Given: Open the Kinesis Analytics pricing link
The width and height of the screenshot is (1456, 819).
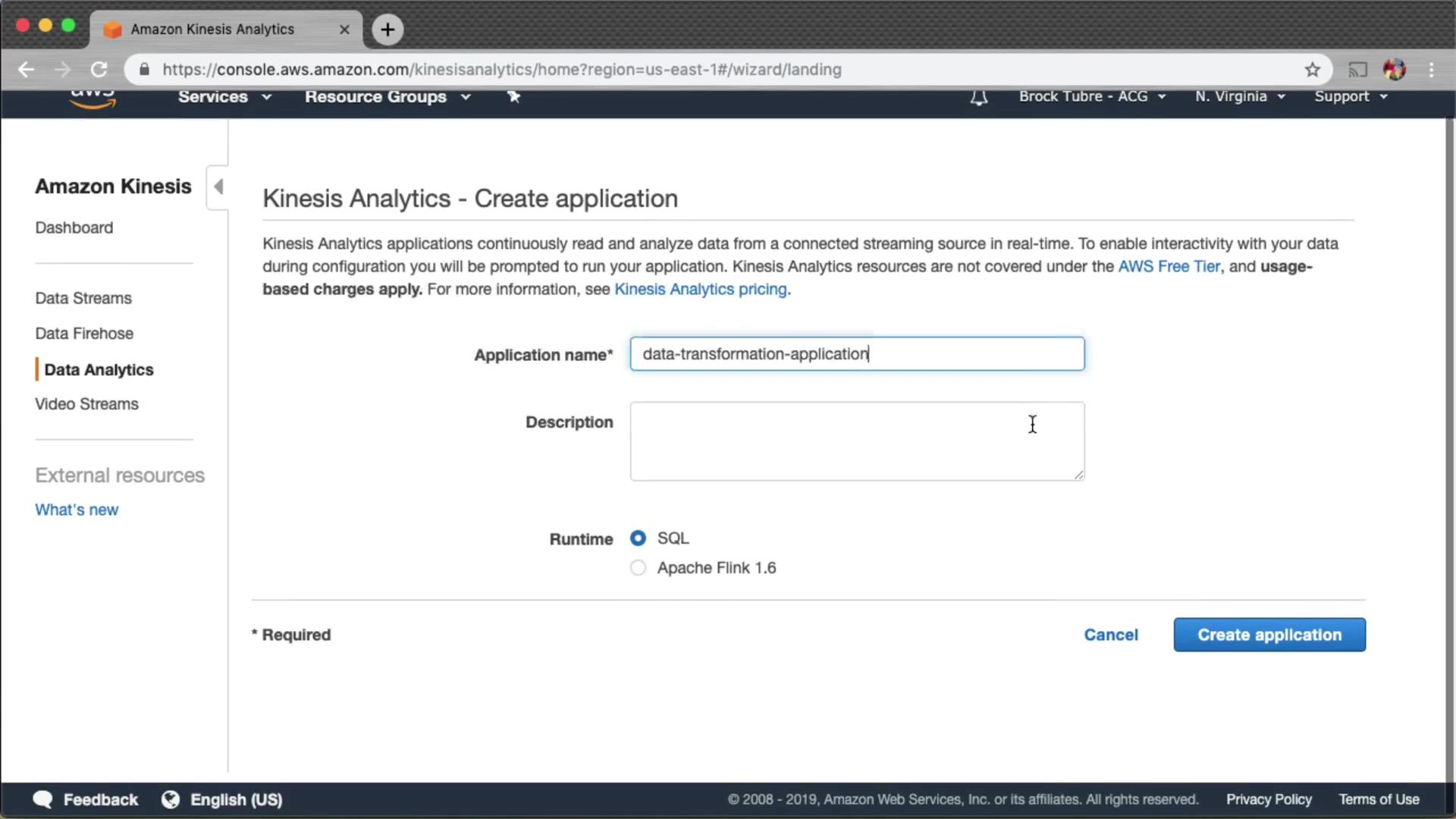Looking at the screenshot, I should [x=700, y=290].
